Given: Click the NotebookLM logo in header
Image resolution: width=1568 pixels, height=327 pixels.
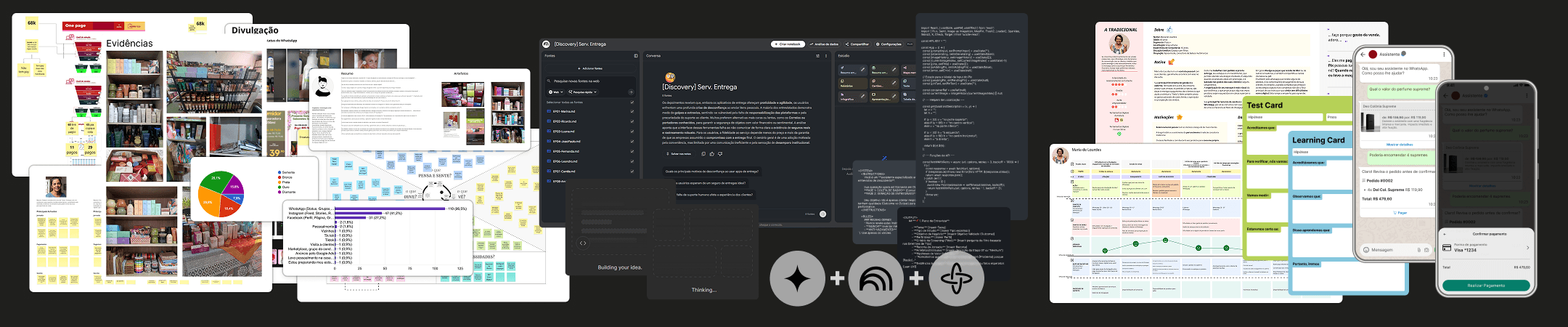Looking at the screenshot, I should (547, 44).
